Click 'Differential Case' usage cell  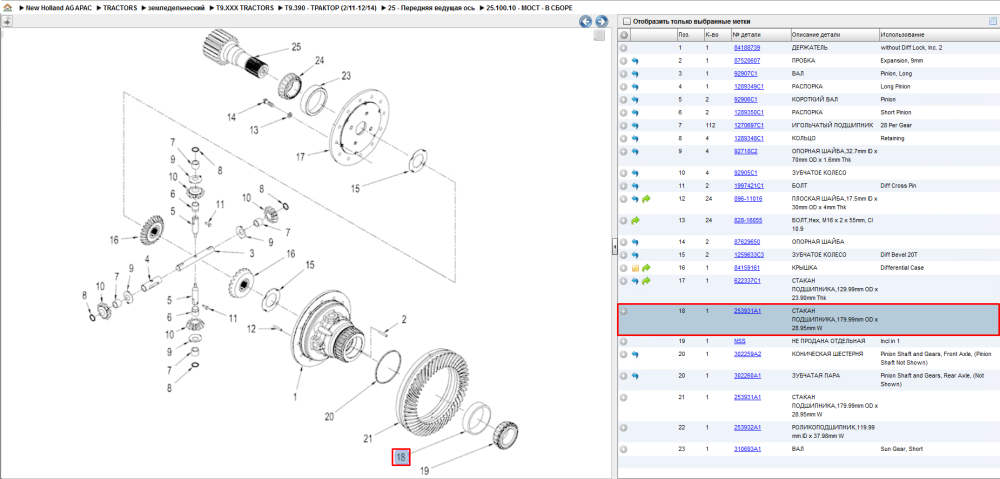(x=902, y=268)
